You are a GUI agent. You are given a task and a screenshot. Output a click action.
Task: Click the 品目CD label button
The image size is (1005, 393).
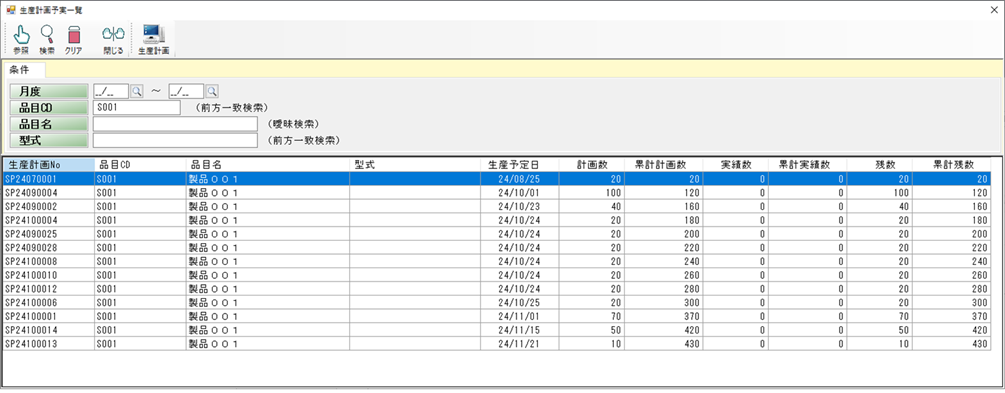49,108
